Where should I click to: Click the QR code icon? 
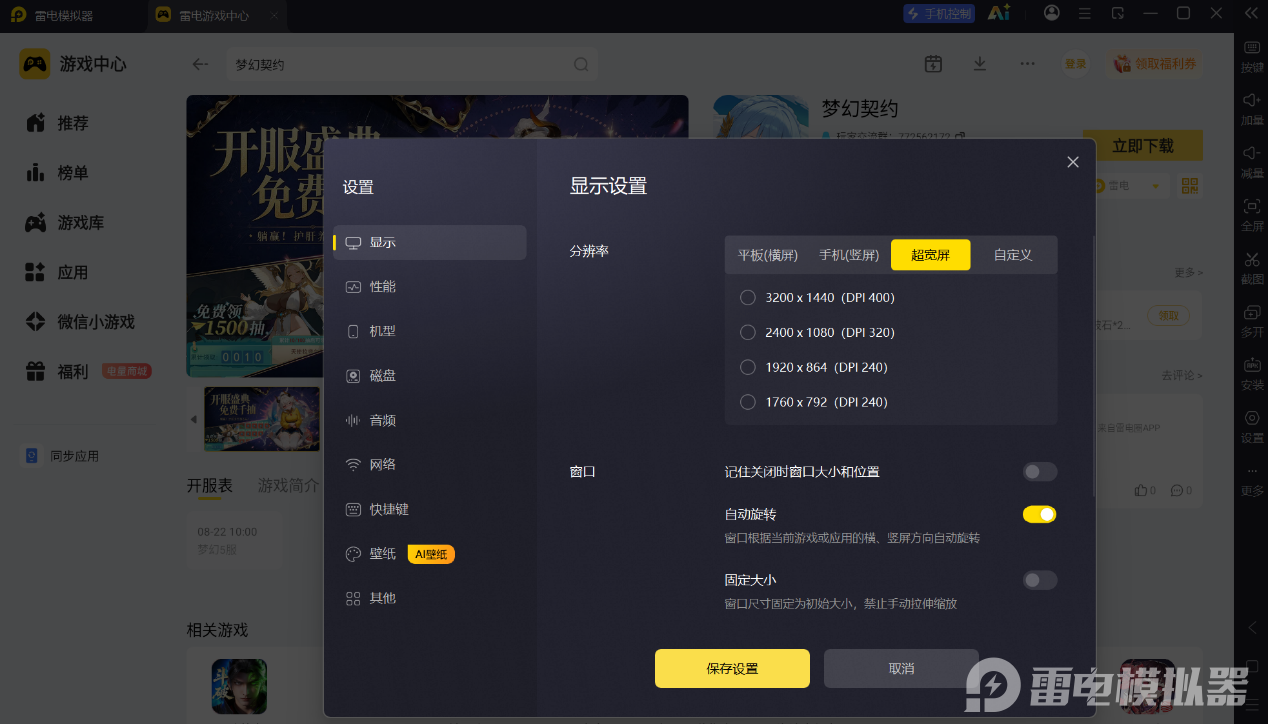click(x=1189, y=186)
